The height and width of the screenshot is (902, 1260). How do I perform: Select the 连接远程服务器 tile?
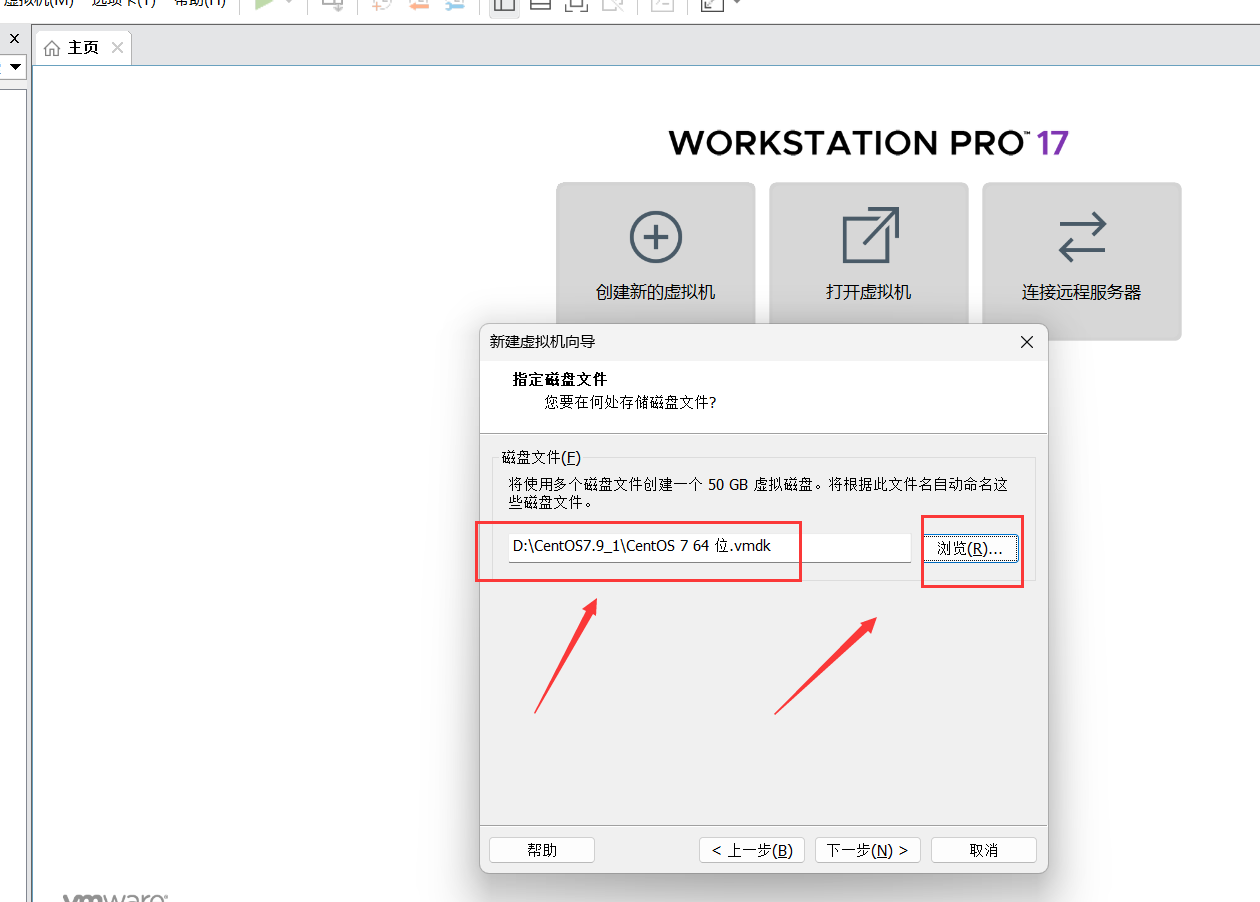point(1082,261)
